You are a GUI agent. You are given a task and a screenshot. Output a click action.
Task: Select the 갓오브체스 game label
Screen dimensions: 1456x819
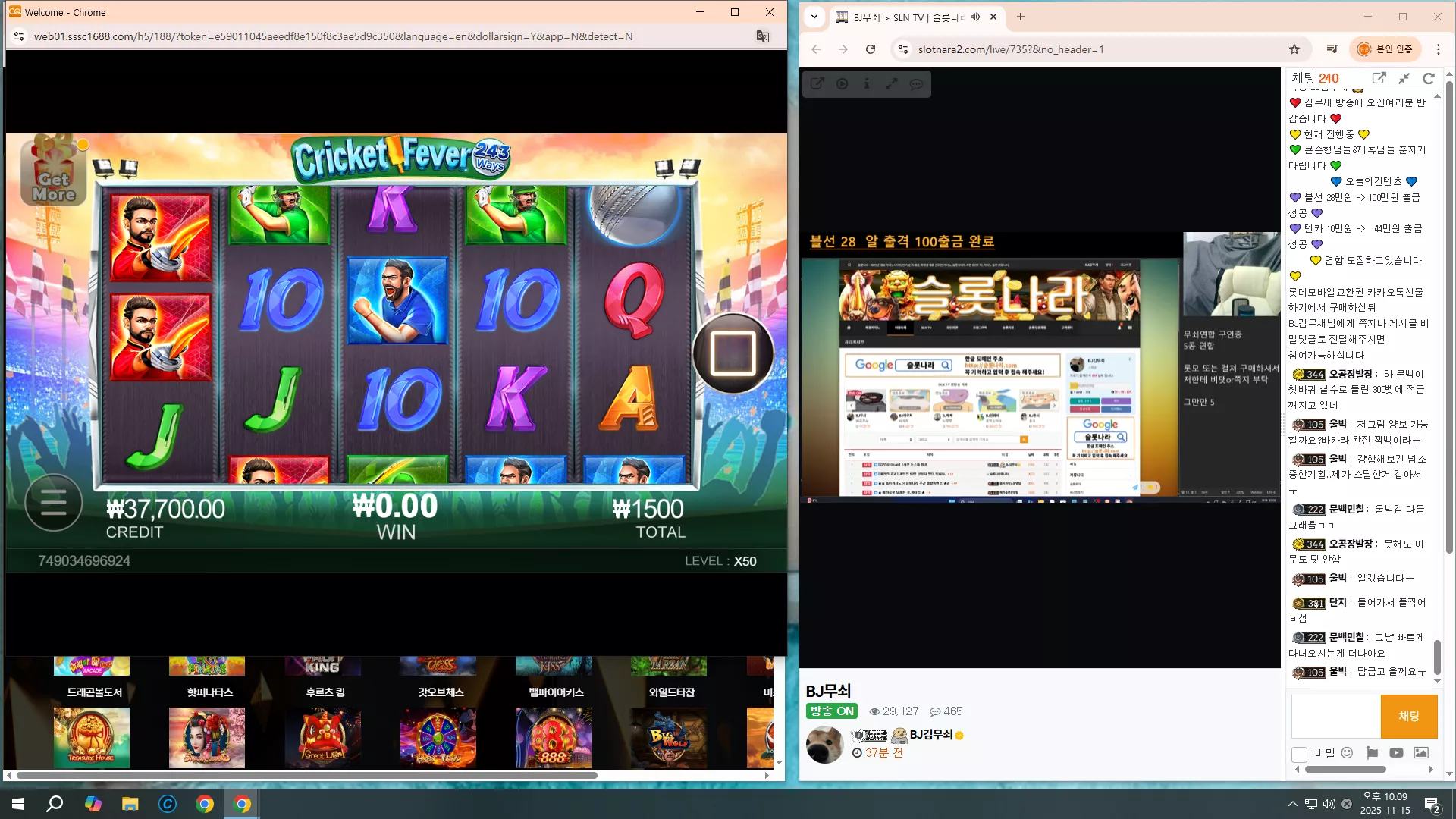(441, 692)
